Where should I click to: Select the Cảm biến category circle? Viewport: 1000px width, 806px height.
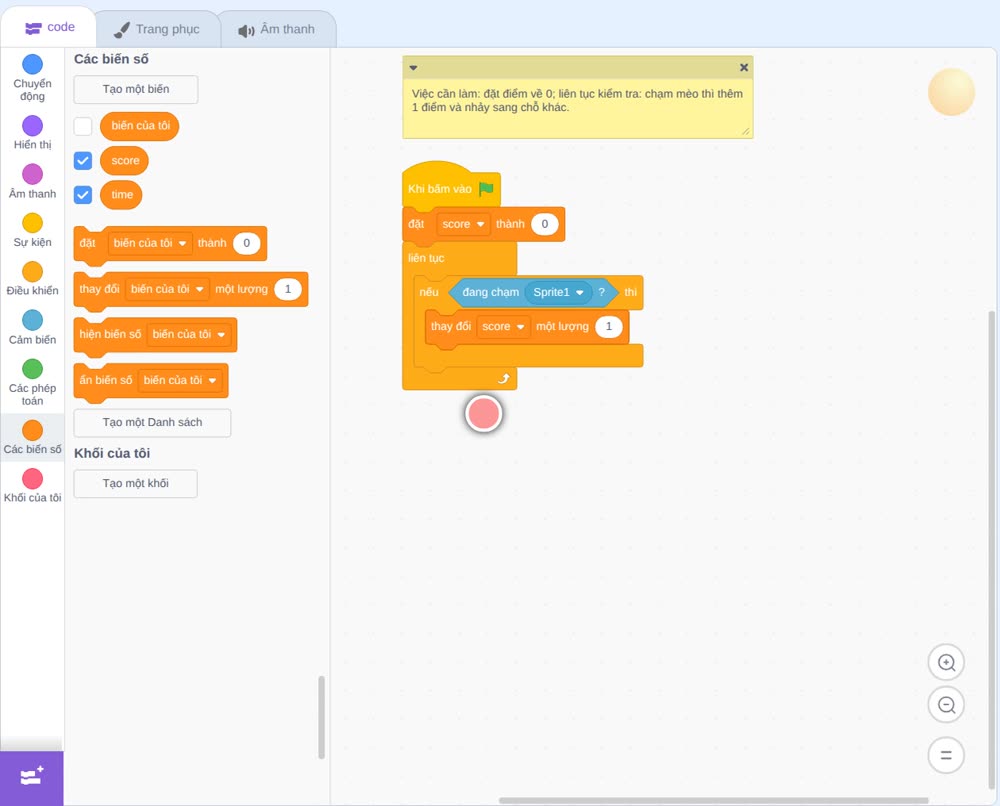(x=33, y=320)
